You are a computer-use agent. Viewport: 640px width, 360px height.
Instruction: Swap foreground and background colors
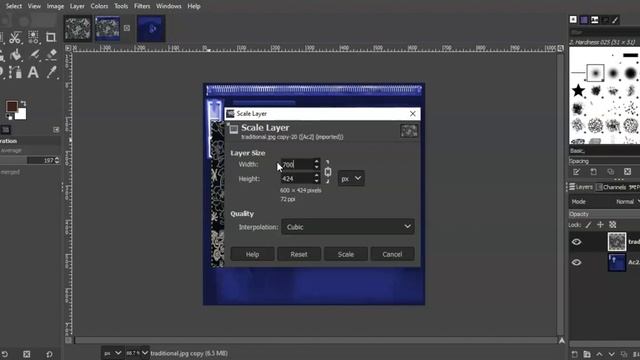pos(23,103)
